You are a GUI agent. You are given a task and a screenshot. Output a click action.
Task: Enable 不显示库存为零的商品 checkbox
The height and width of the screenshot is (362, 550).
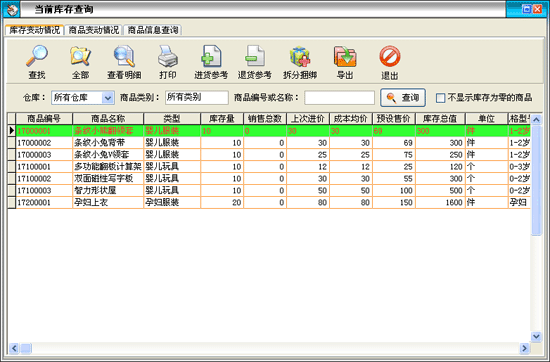pyautogui.click(x=440, y=98)
